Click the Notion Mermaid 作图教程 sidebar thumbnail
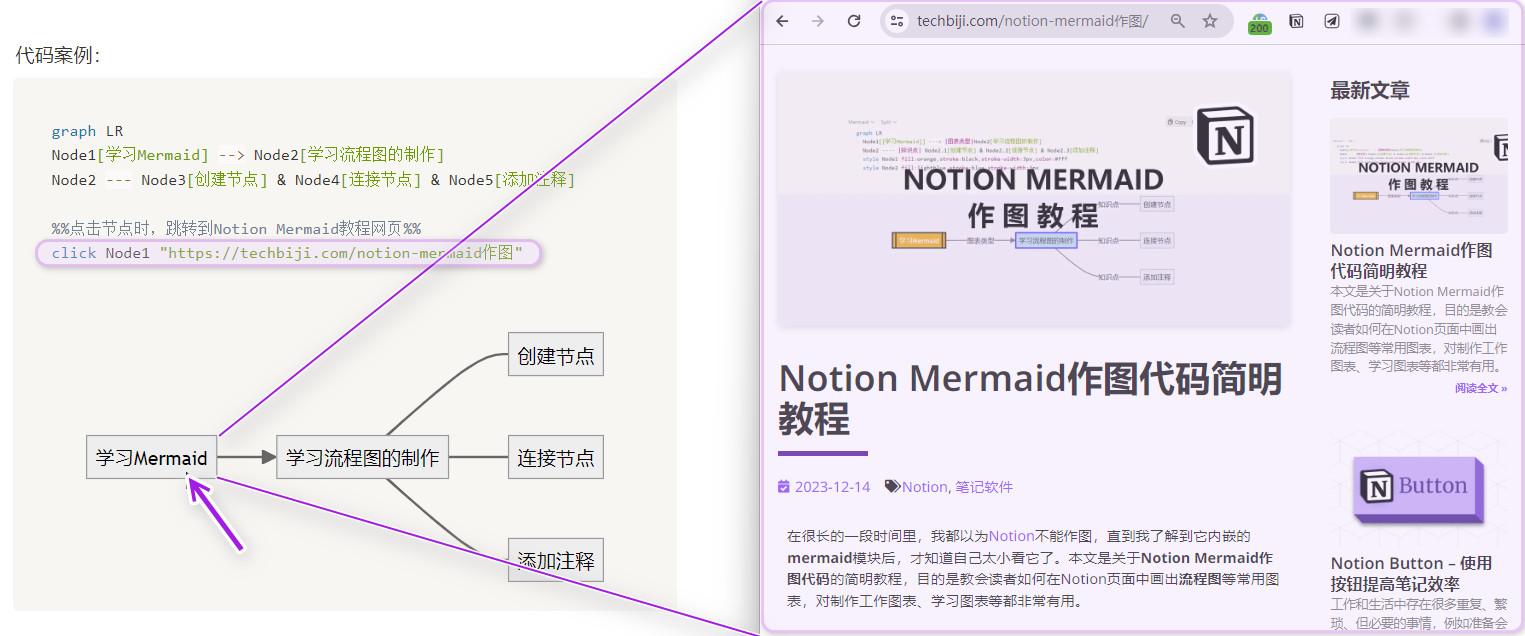This screenshot has width=1525, height=636. tap(1418, 176)
